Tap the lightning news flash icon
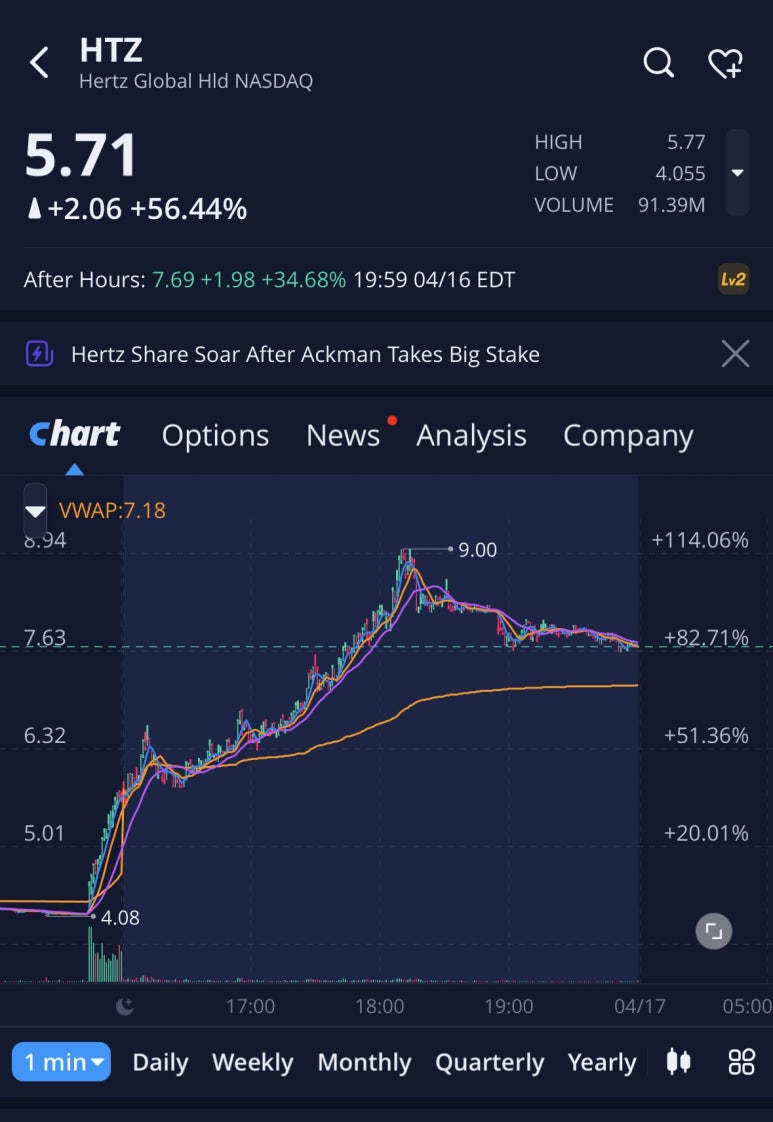Screen dimensions: 773x1122 click(39, 353)
